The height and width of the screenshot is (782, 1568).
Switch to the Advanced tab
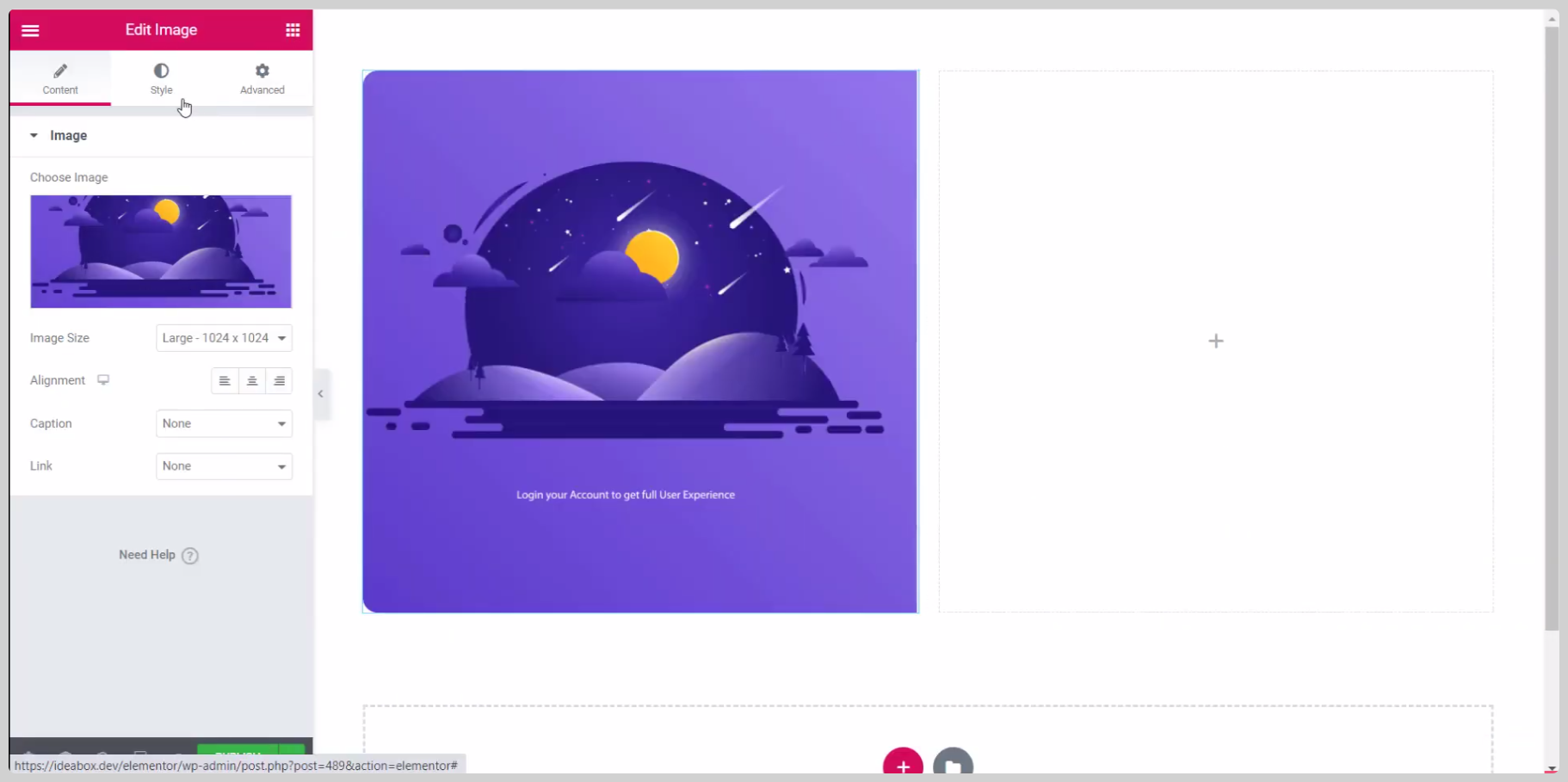coord(262,78)
